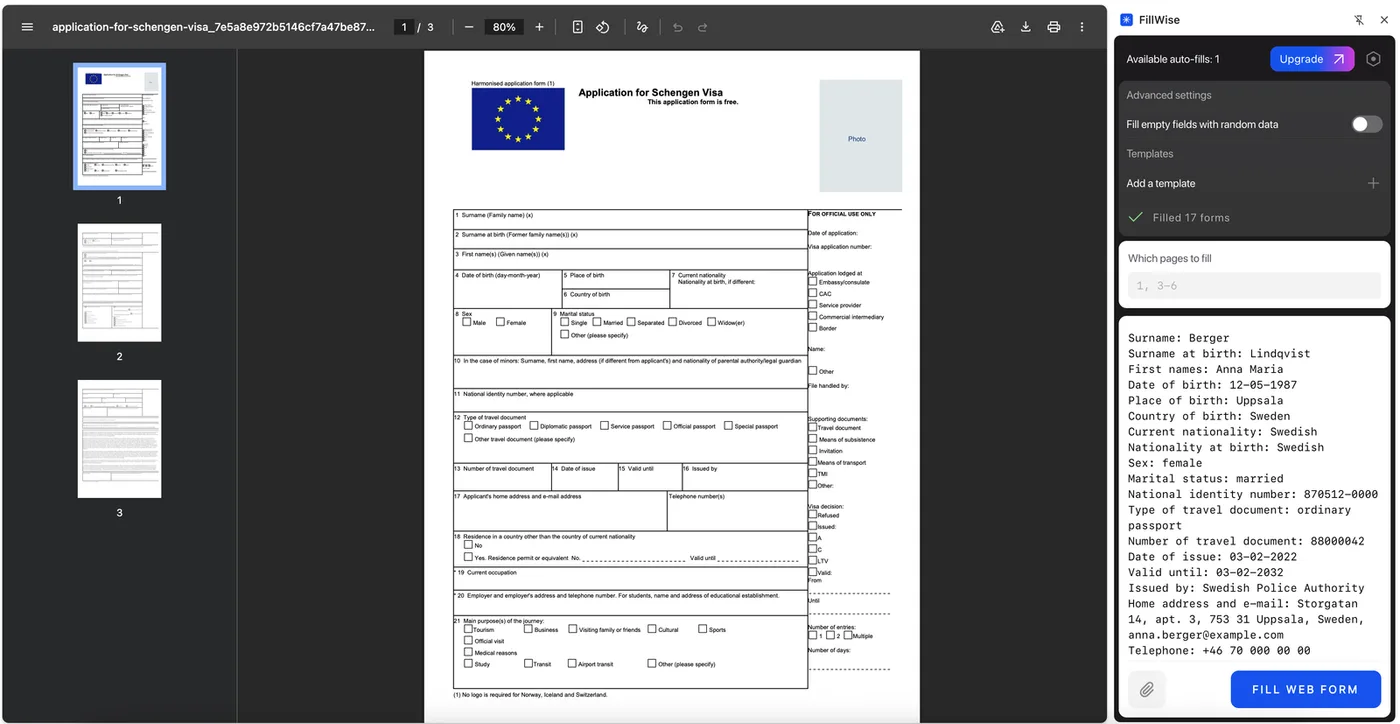Select page 1 thumbnail
This screenshot has height=724, width=1400.
coord(119,126)
